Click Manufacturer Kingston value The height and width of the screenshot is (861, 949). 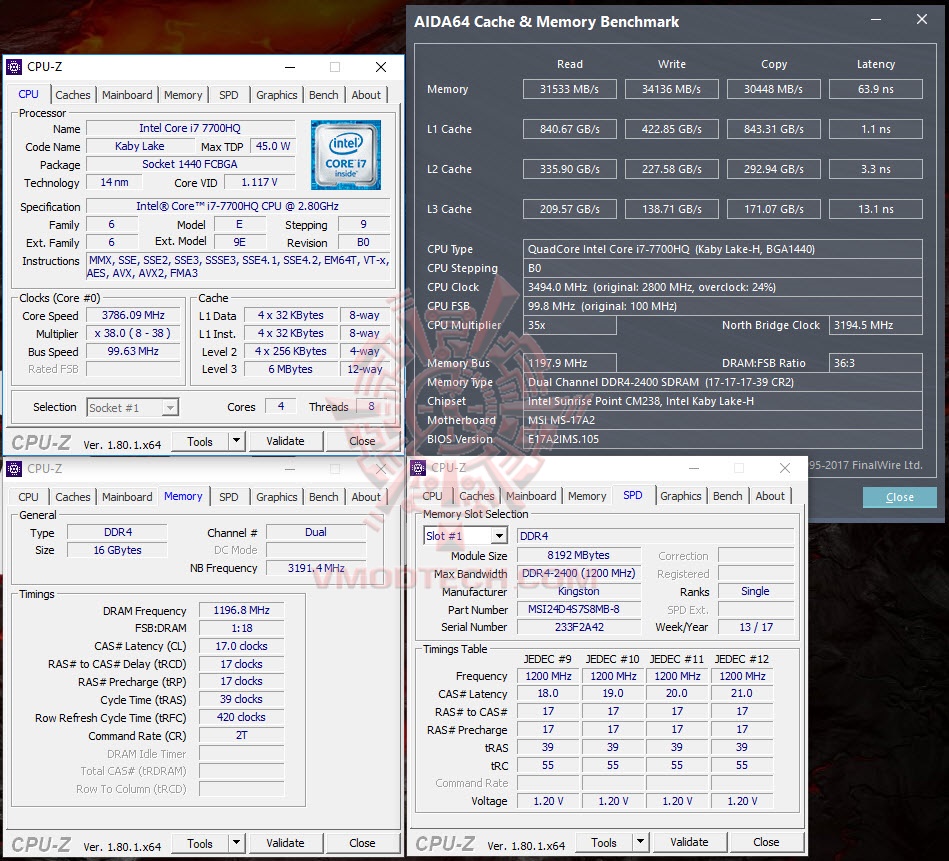point(579,591)
